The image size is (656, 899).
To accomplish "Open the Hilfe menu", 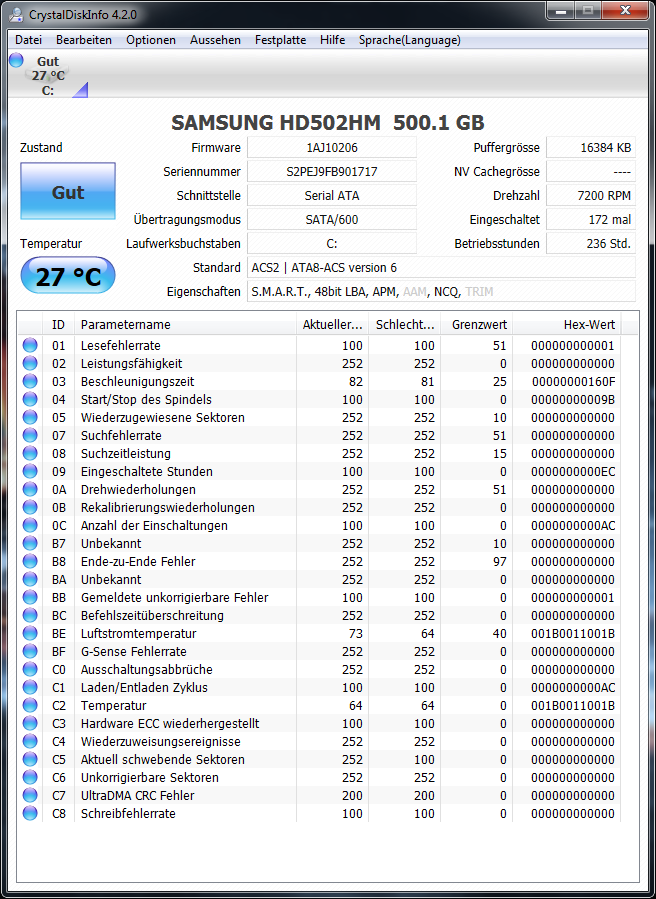I will (x=333, y=40).
